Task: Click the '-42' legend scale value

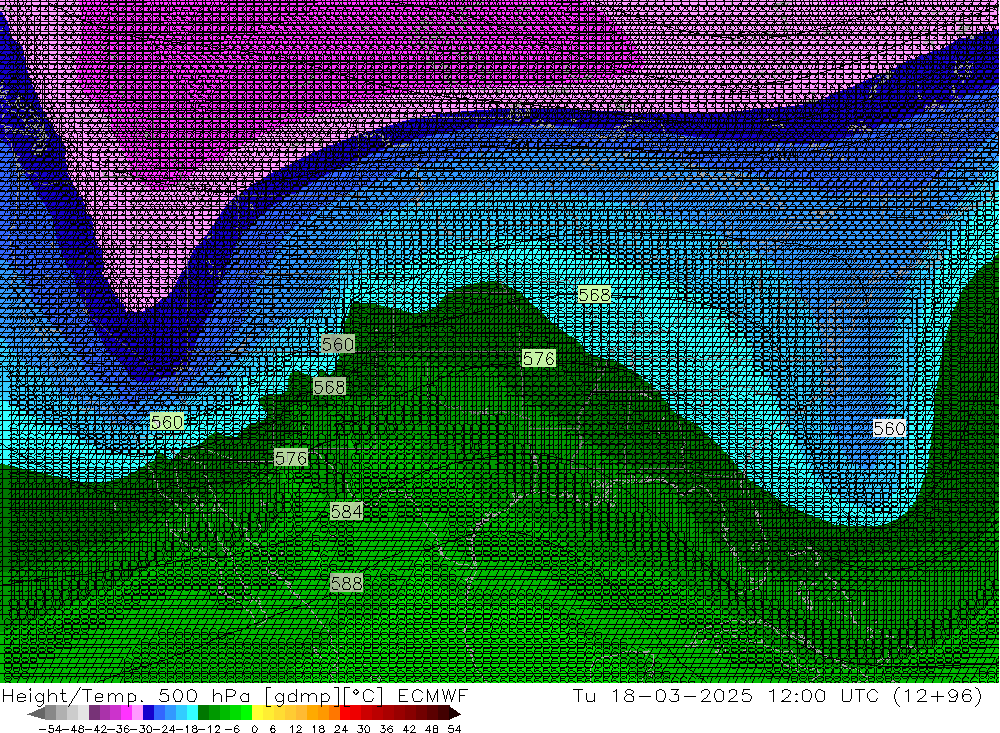Action: tap(96, 729)
